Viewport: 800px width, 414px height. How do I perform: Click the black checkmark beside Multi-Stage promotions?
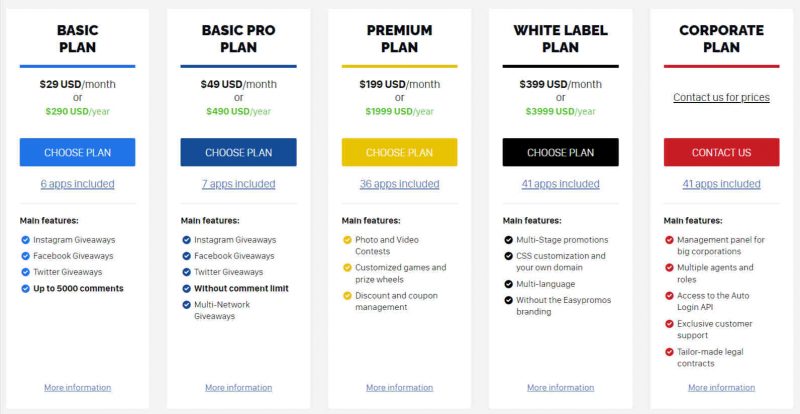pos(508,240)
